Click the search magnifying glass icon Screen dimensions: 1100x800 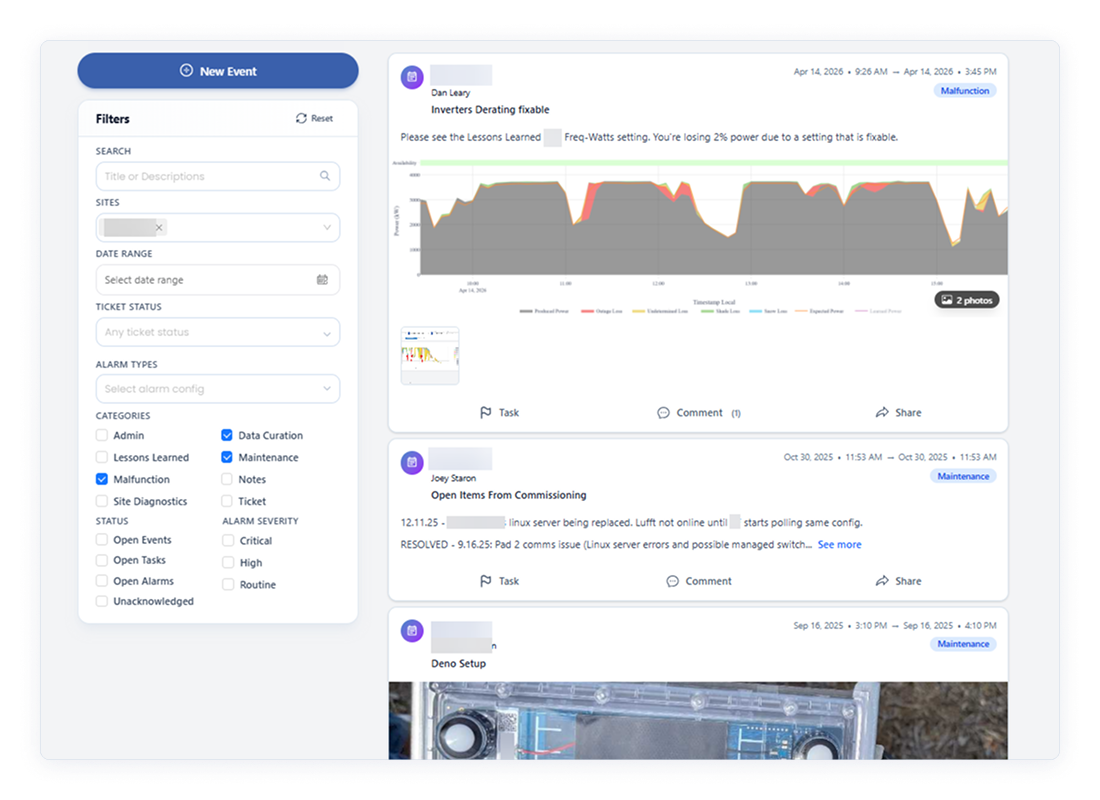(x=324, y=175)
